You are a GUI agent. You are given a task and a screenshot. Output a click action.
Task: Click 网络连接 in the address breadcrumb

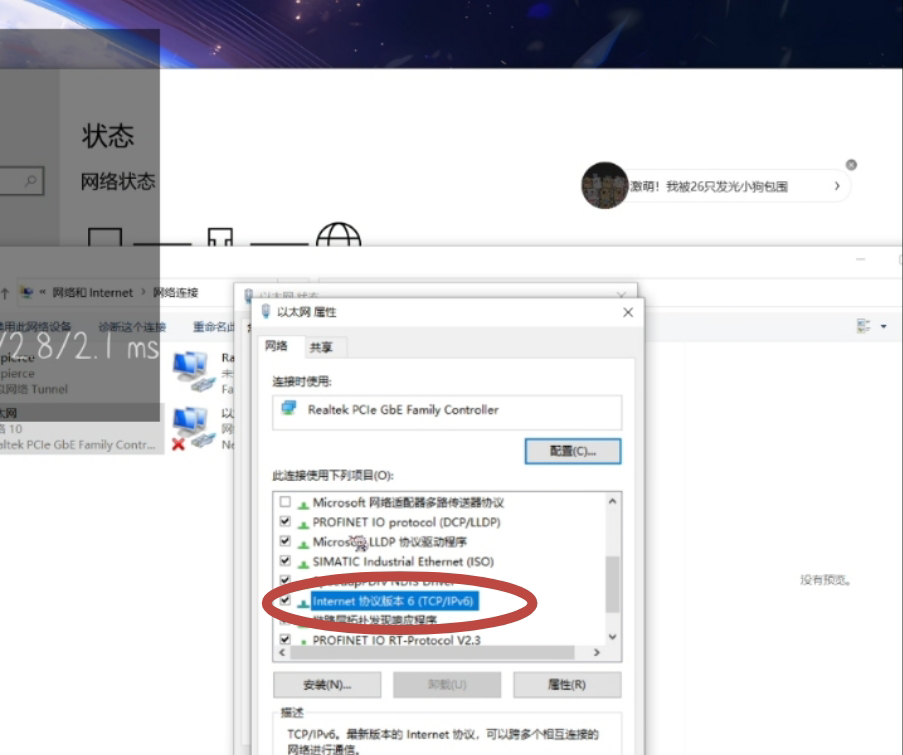tap(176, 293)
